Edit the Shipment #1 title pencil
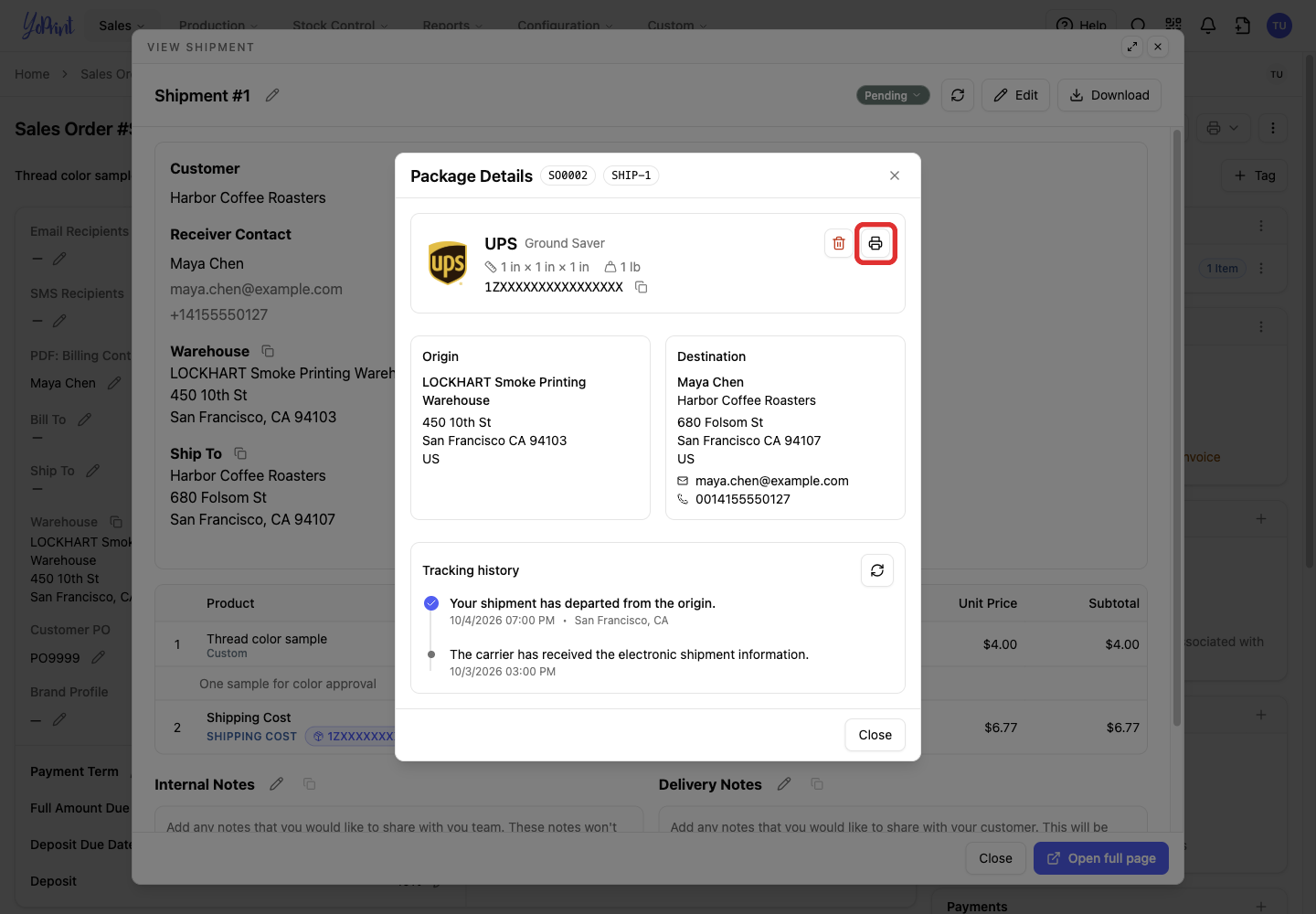This screenshot has height=914, width=1316. pyautogui.click(x=272, y=95)
